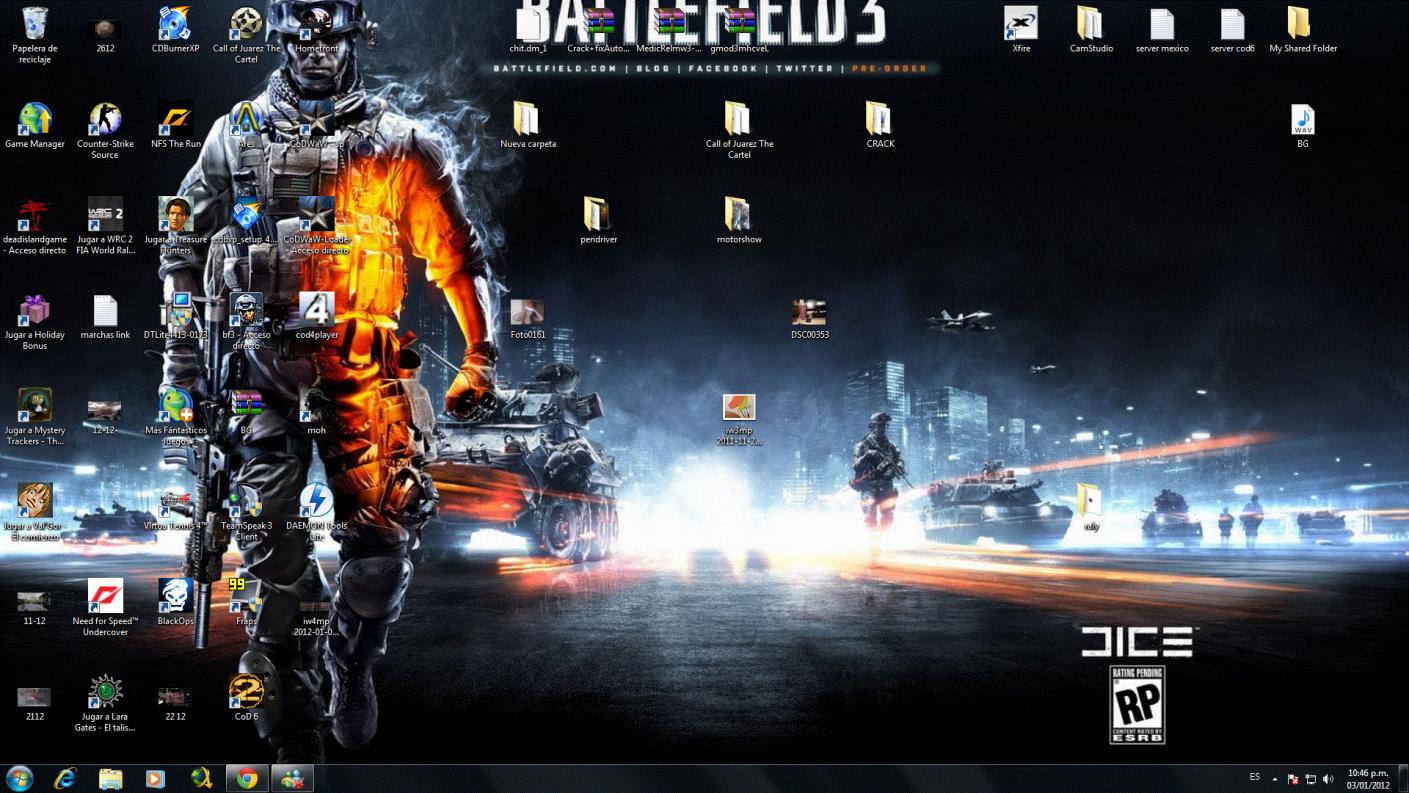
Task: Select Jugar a Lara Gates icon
Action: [x=105, y=691]
